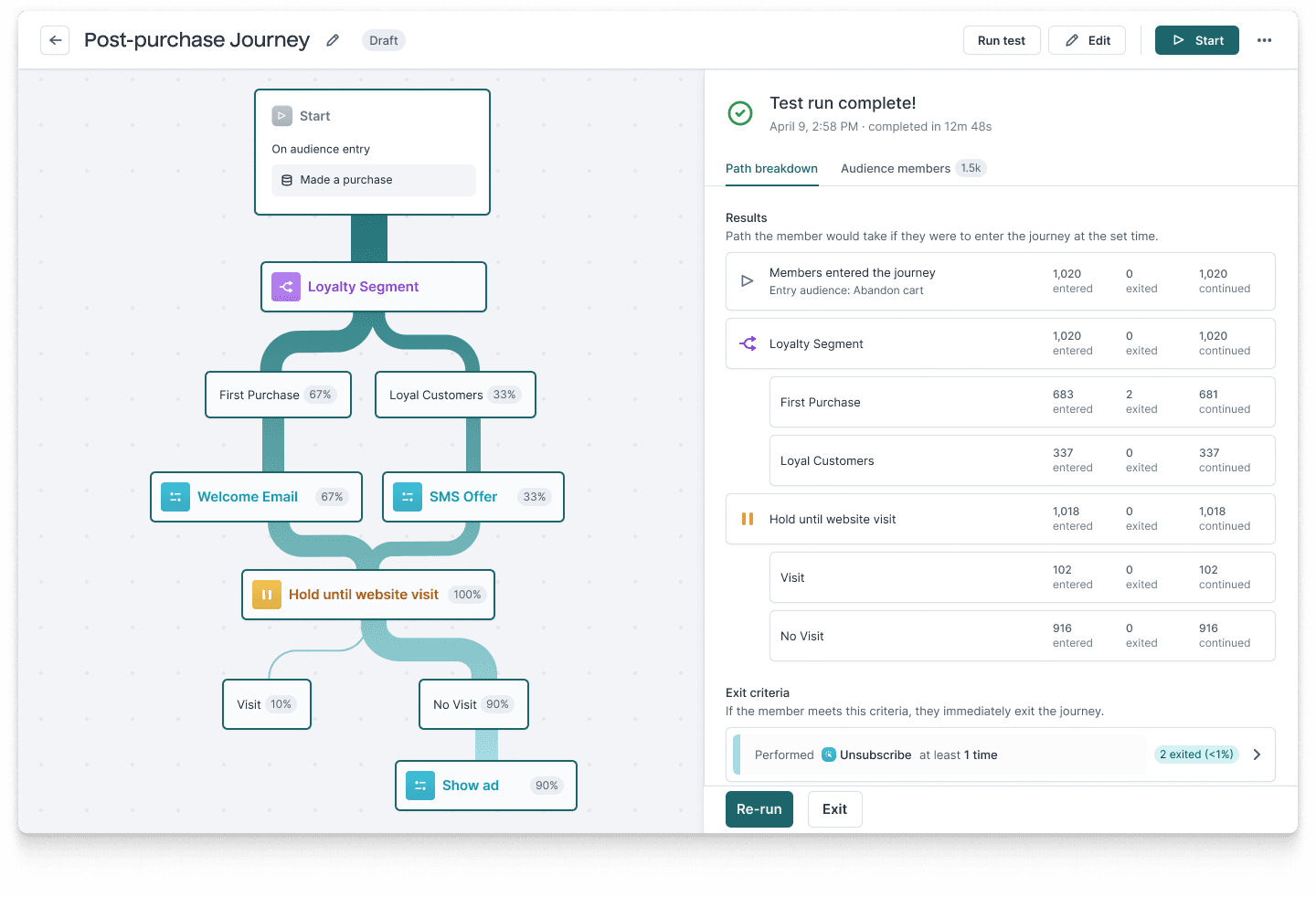Select the Path breakdown tab

771,169
